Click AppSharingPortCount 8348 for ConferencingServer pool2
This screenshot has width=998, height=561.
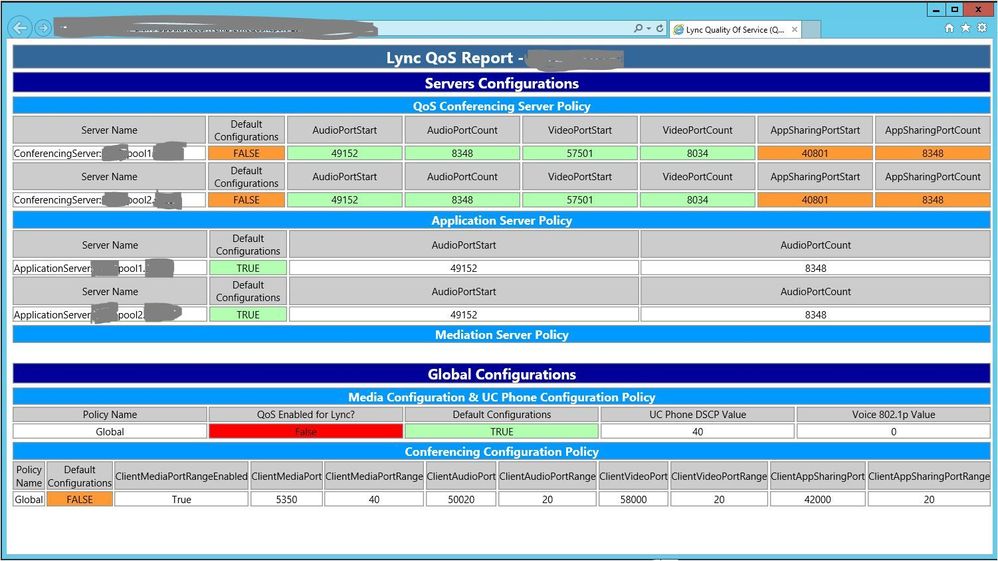pos(932,199)
